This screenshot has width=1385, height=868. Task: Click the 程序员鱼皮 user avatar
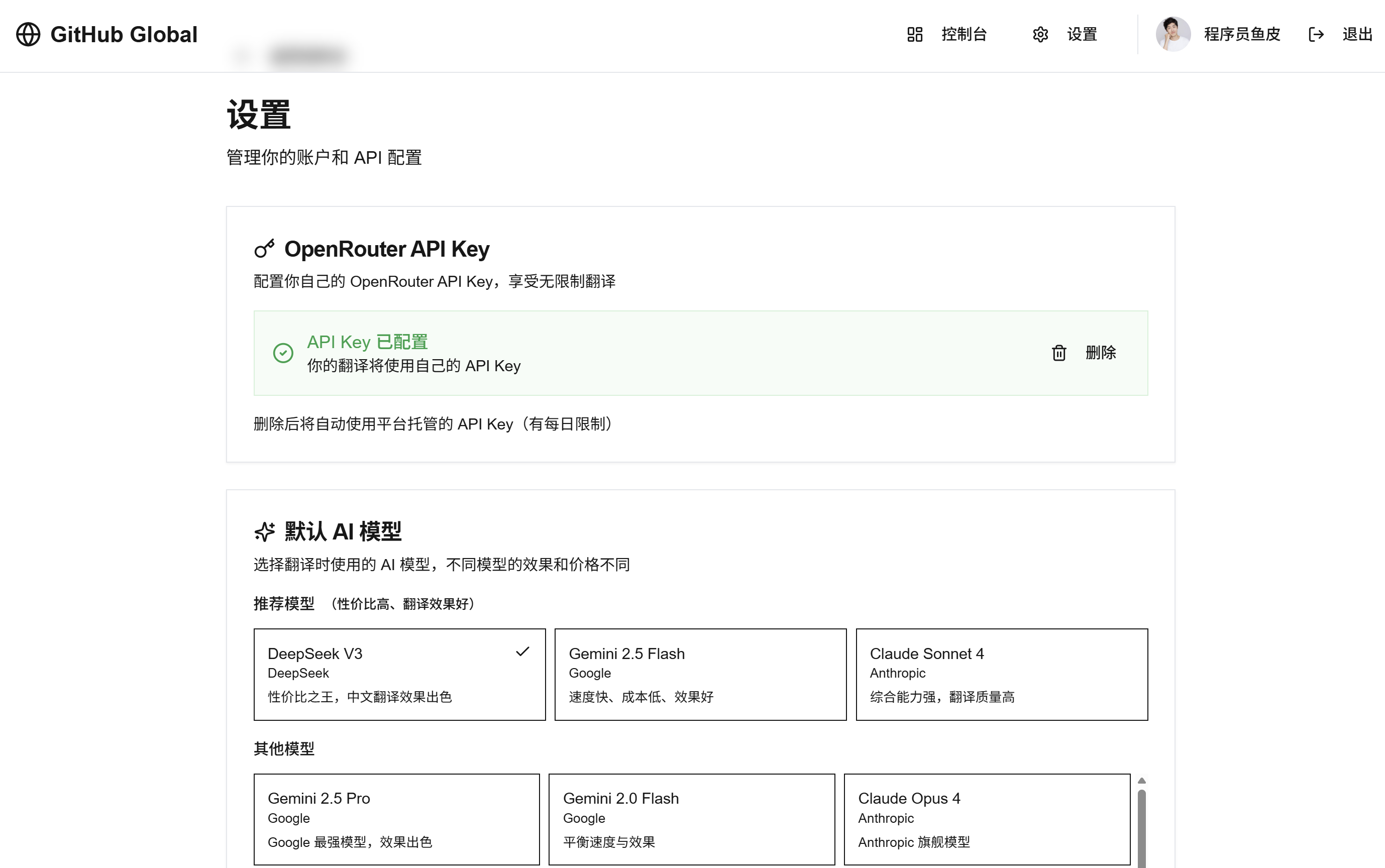point(1173,35)
